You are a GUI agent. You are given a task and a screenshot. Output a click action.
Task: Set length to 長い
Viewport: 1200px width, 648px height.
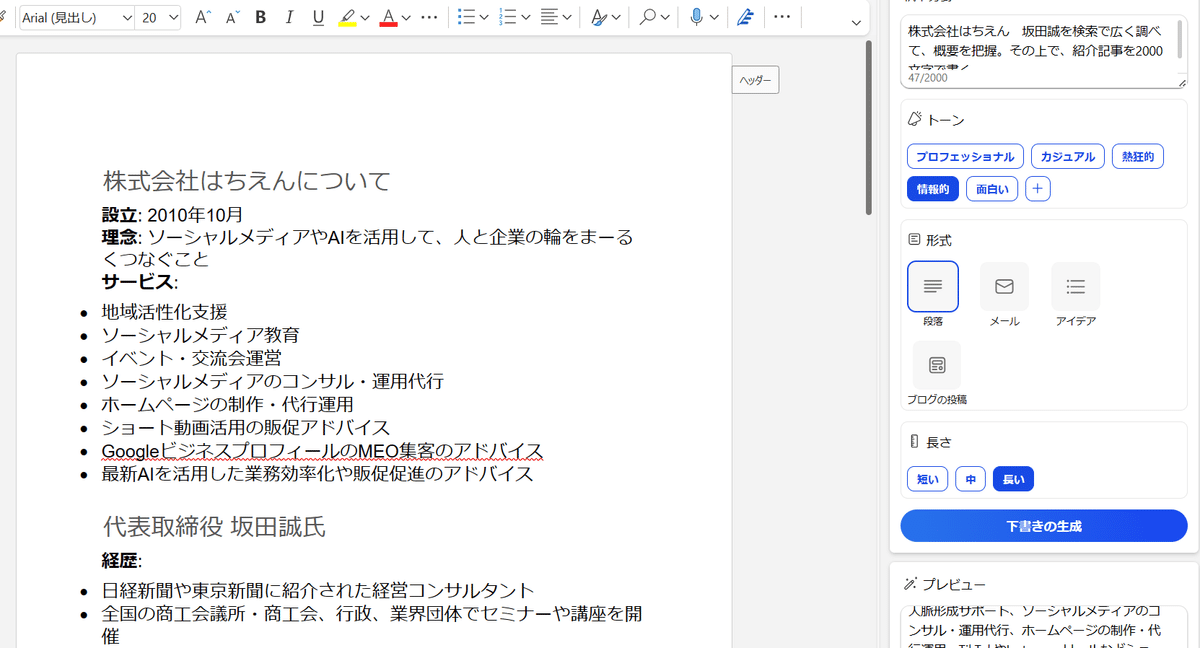pos(1013,480)
